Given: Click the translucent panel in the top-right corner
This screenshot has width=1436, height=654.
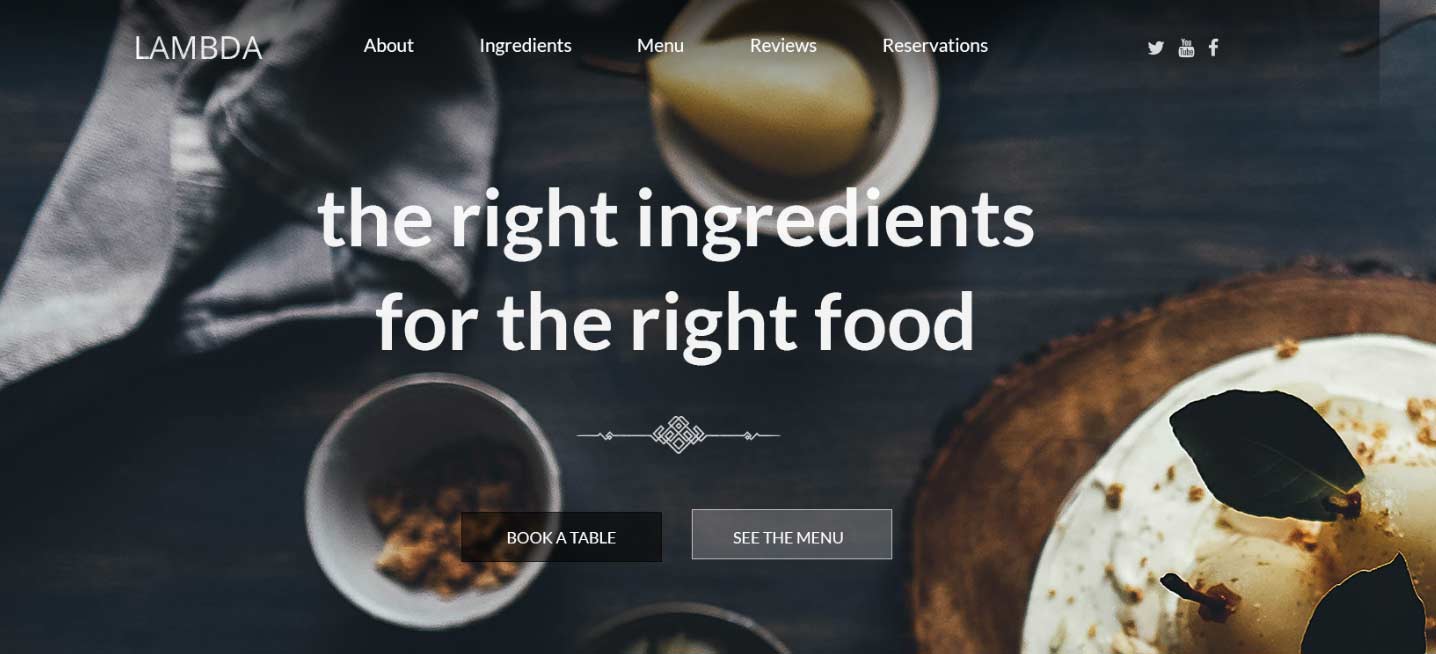Looking at the screenshot, I should coord(1407,50).
